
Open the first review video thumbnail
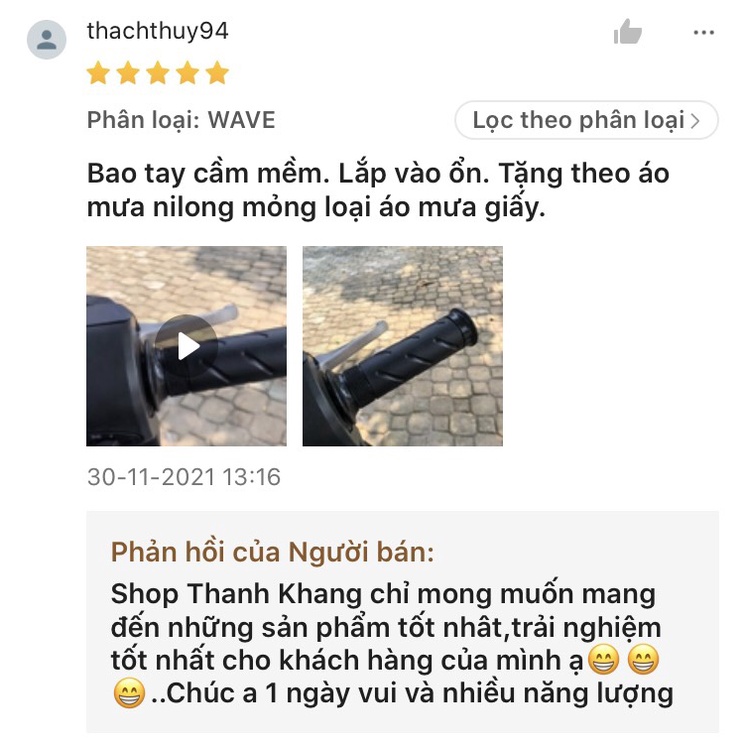(186, 346)
